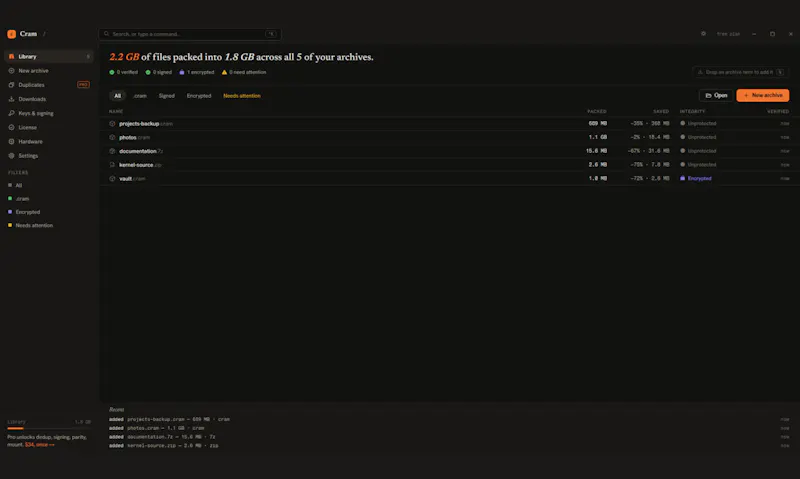Select the Signed filter tab
This screenshot has width=800, height=479.
[x=166, y=96]
